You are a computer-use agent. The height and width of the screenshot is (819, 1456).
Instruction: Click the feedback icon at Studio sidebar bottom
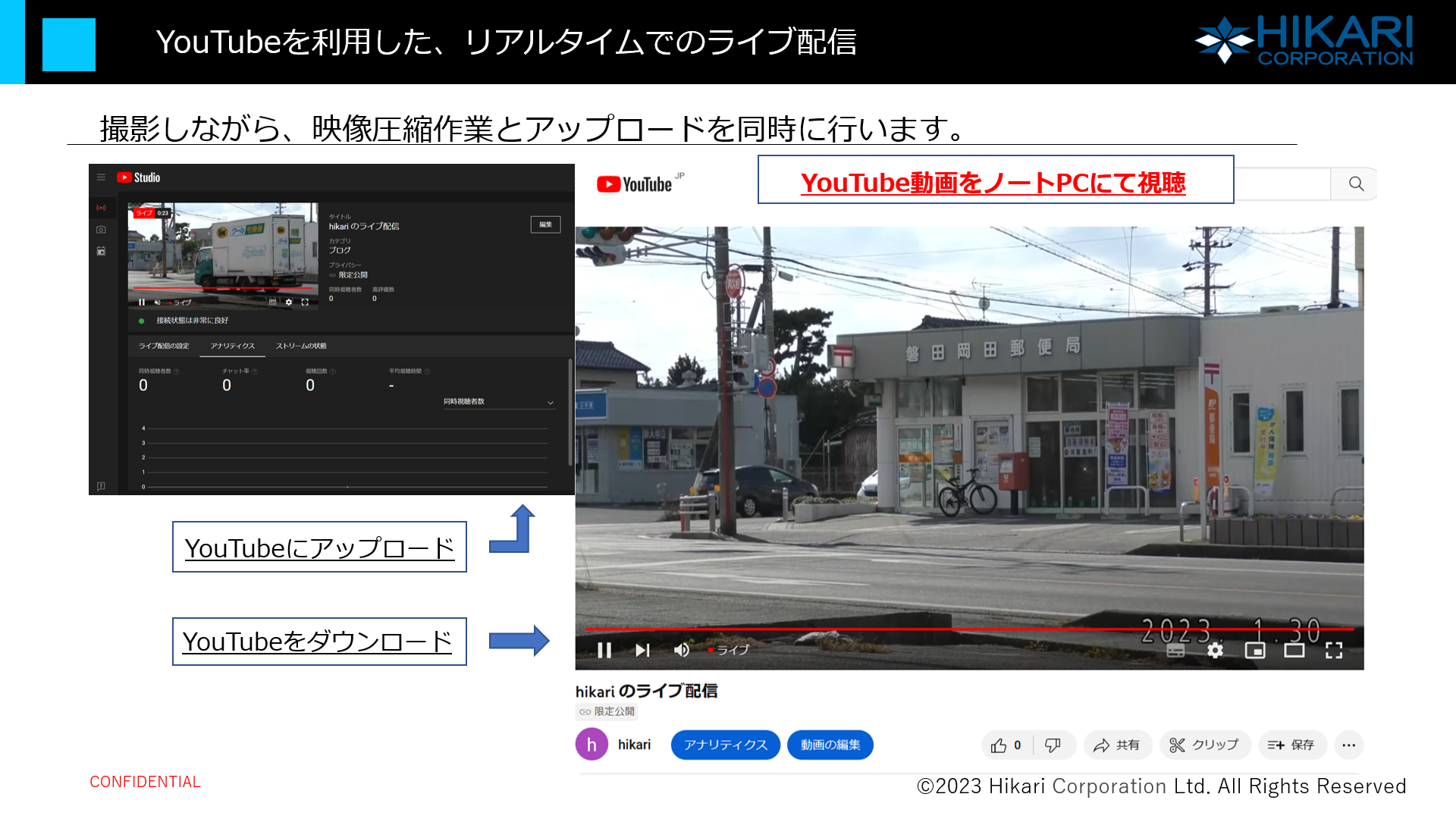[101, 486]
